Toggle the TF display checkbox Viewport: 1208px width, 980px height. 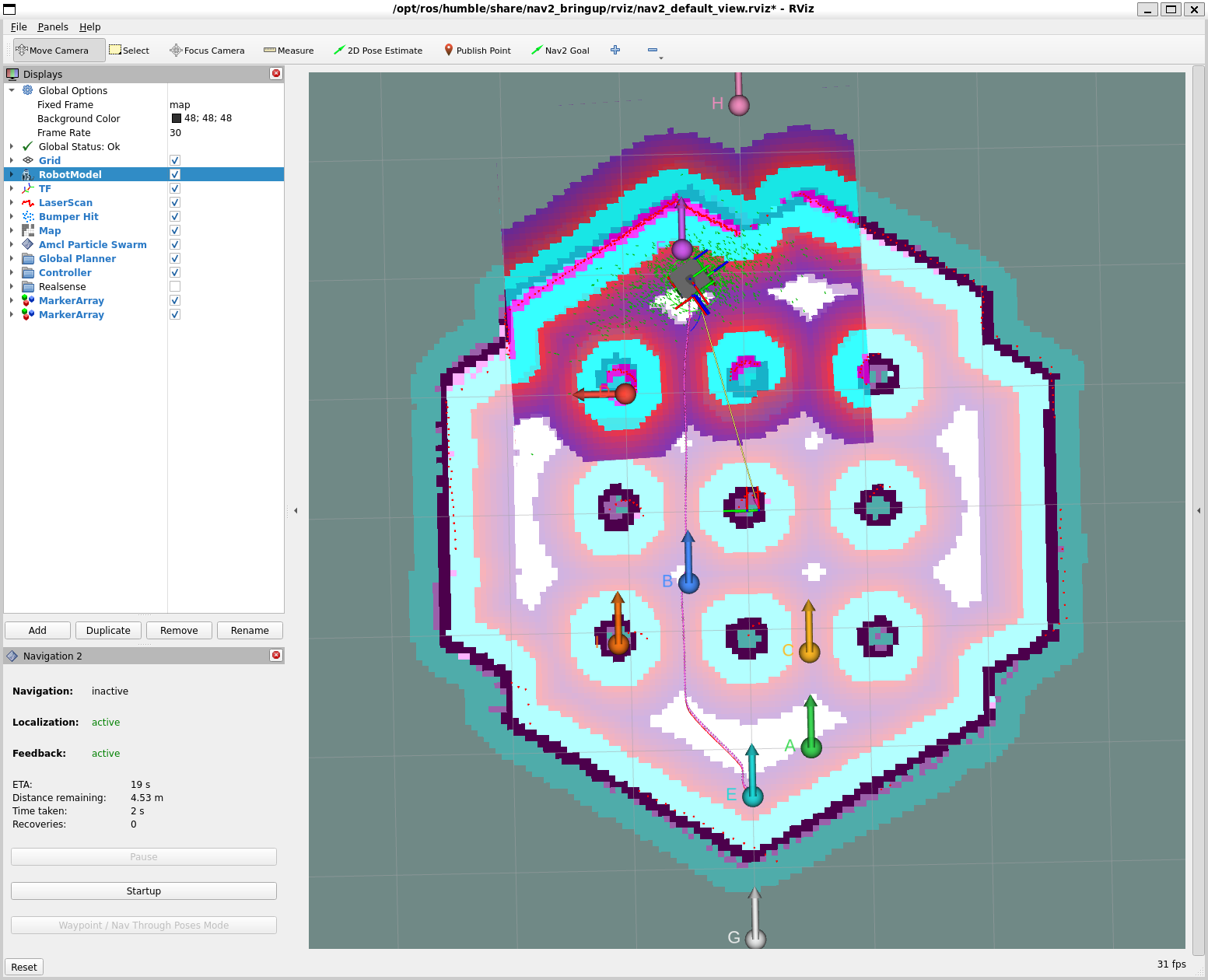pos(175,188)
